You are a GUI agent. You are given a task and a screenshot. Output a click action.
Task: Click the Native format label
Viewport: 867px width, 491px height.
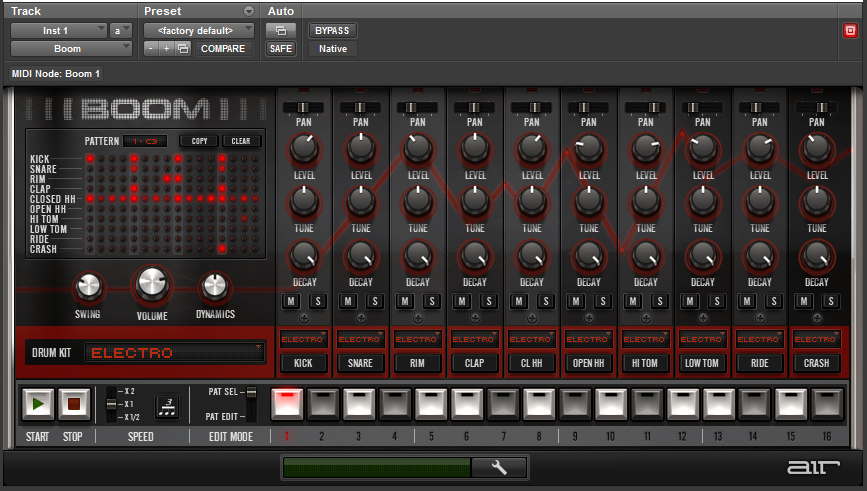(333, 49)
